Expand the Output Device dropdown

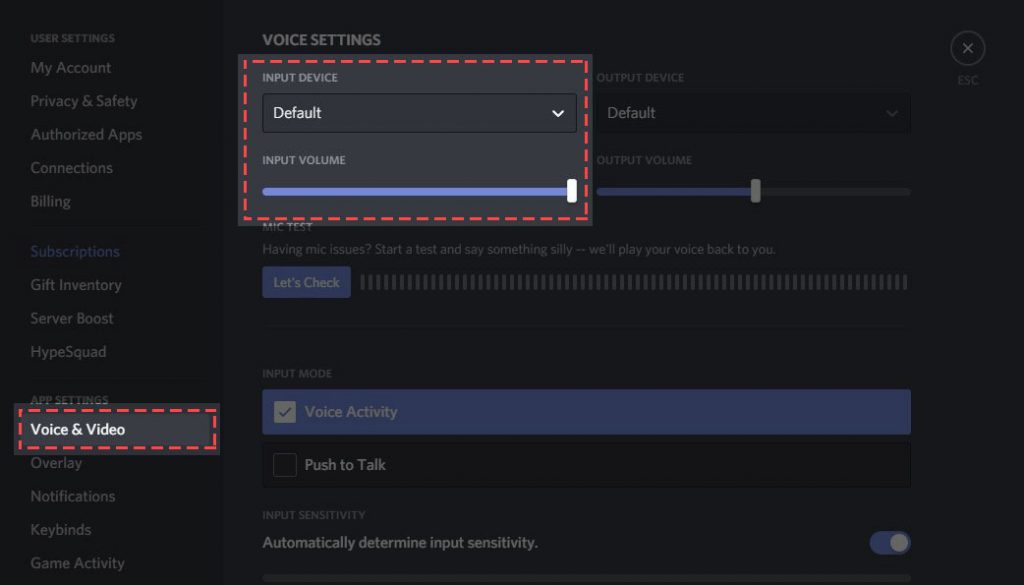click(x=753, y=113)
